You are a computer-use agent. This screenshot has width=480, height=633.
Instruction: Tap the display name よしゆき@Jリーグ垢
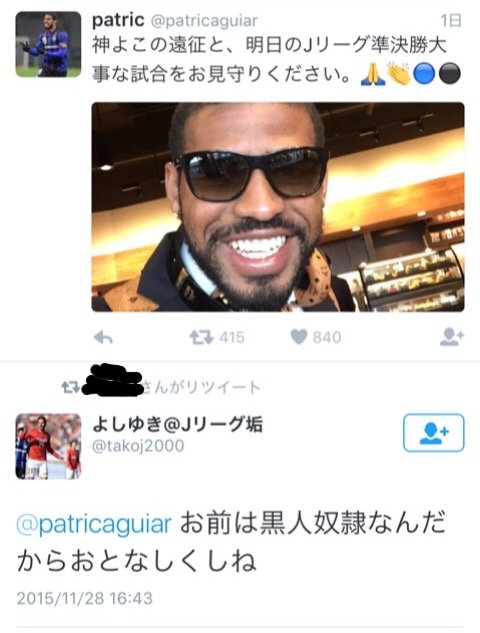pyautogui.click(x=178, y=424)
